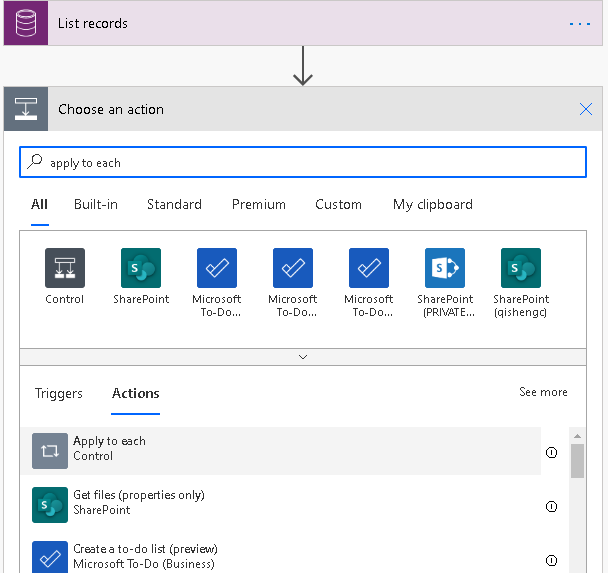The width and height of the screenshot is (608, 573).
Task: Pick the SharePoint (qishengc) connector icon
Action: 521,268
